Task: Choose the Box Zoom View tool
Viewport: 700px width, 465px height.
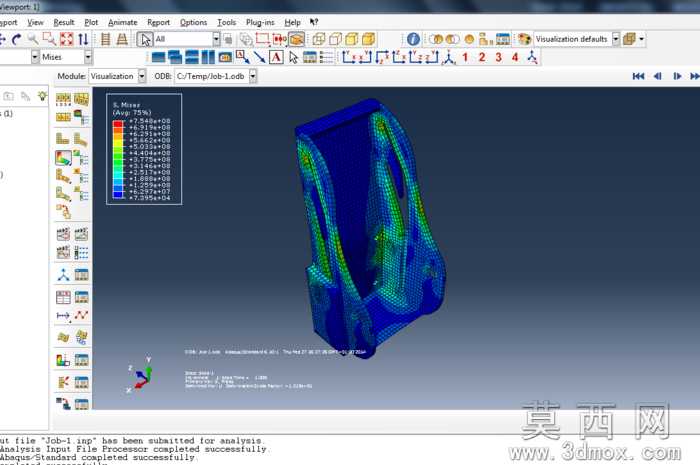Action: (x=49, y=39)
